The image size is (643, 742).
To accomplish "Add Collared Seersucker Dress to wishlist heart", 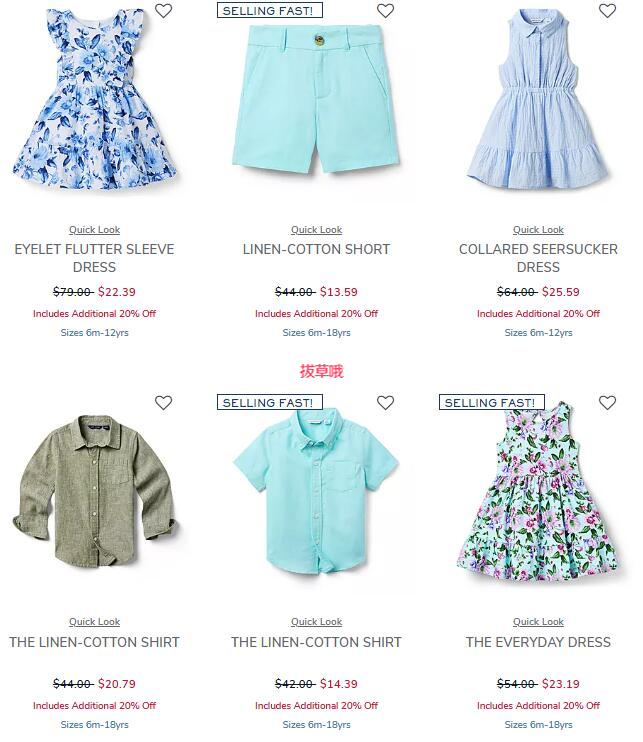I will pos(607,10).
